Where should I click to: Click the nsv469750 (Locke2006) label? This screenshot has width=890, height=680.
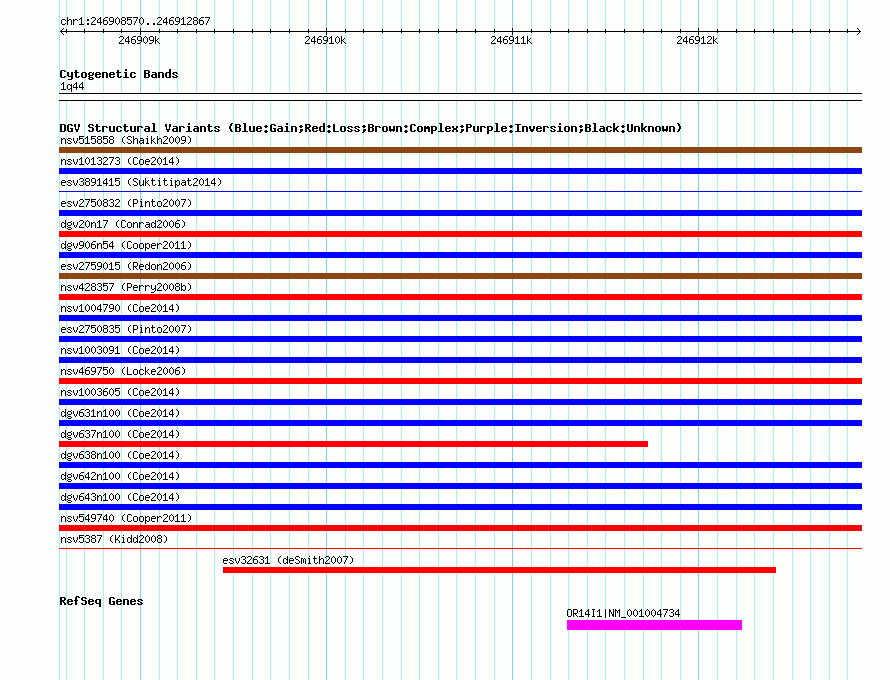pos(123,371)
